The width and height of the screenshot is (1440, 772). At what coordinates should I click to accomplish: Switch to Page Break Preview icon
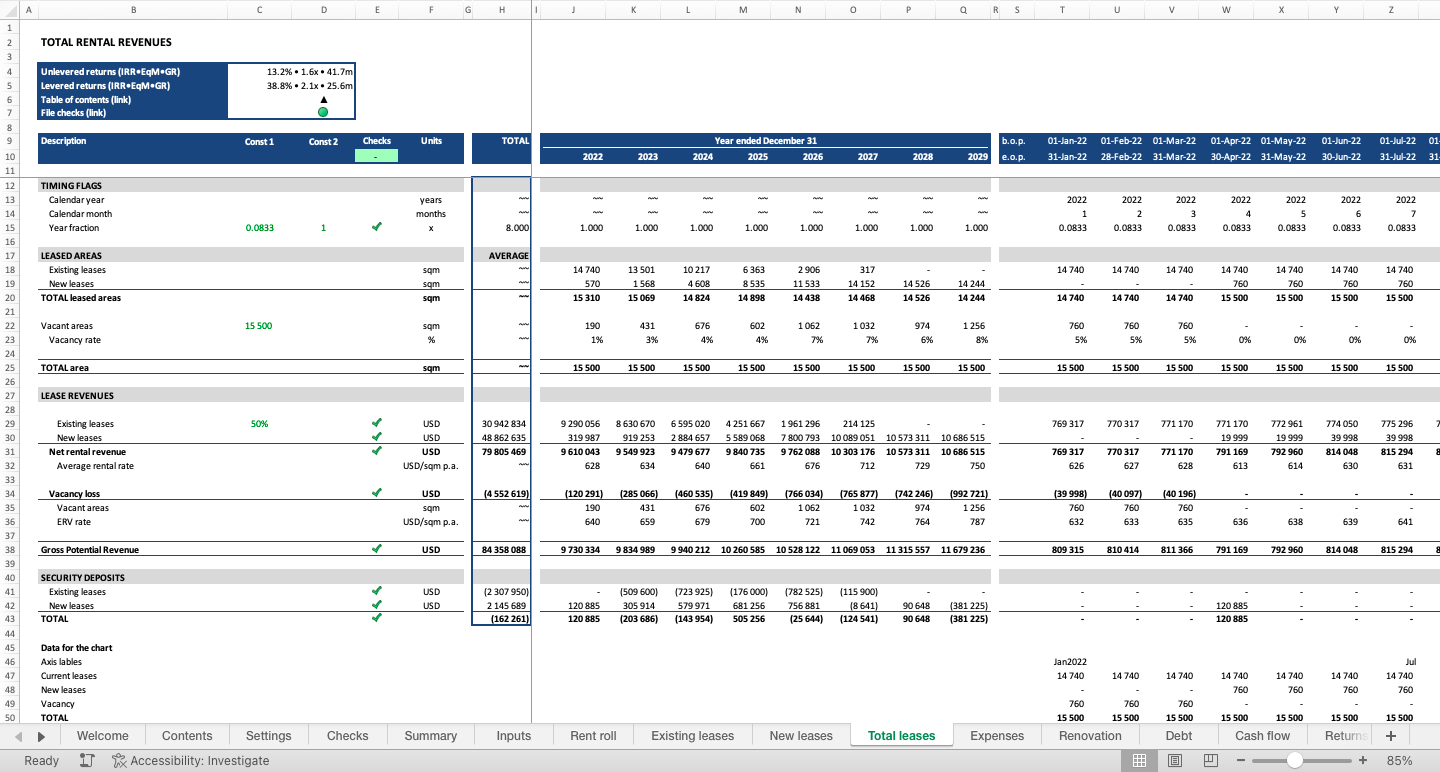pos(1210,761)
